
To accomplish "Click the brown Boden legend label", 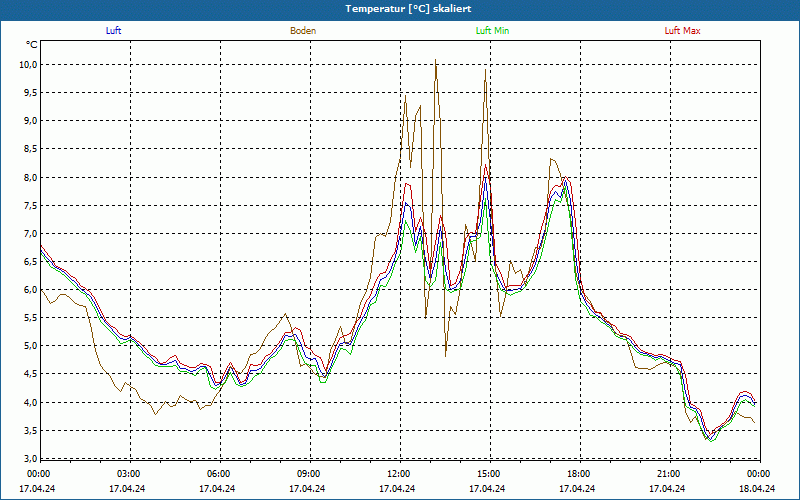I will coord(303,31).
